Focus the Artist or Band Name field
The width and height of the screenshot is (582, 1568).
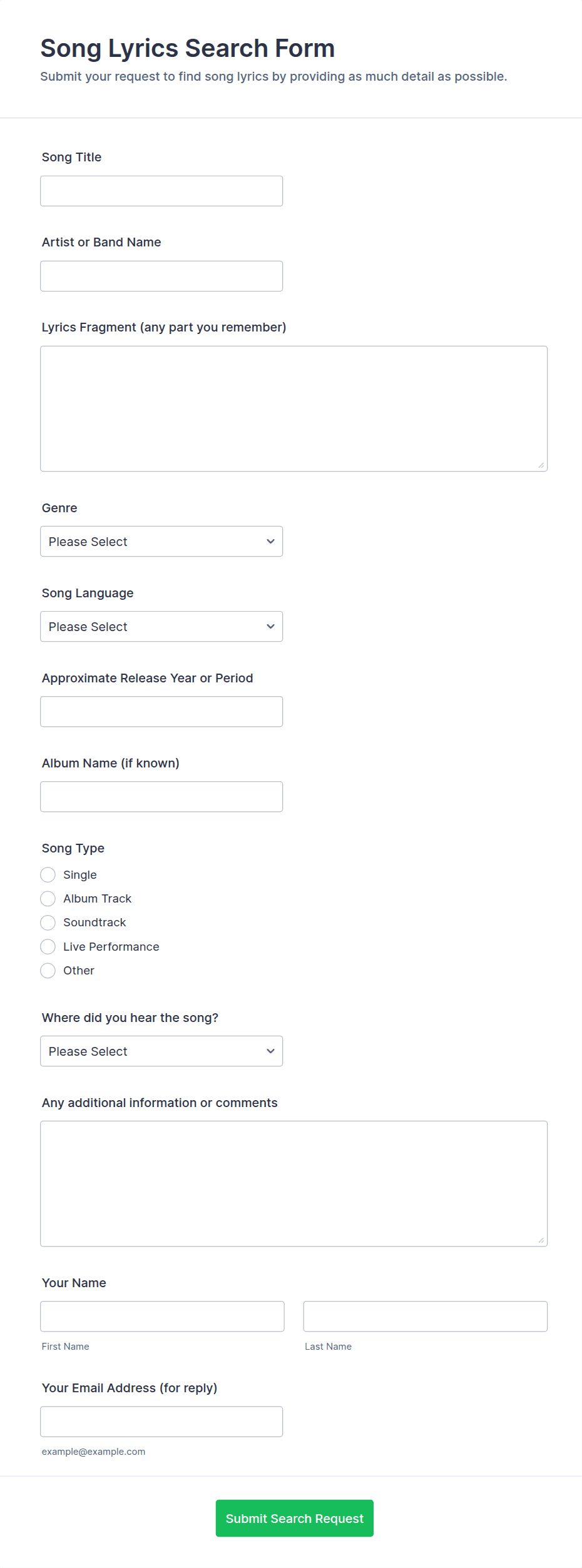pyautogui.click(x=161, y=276)
